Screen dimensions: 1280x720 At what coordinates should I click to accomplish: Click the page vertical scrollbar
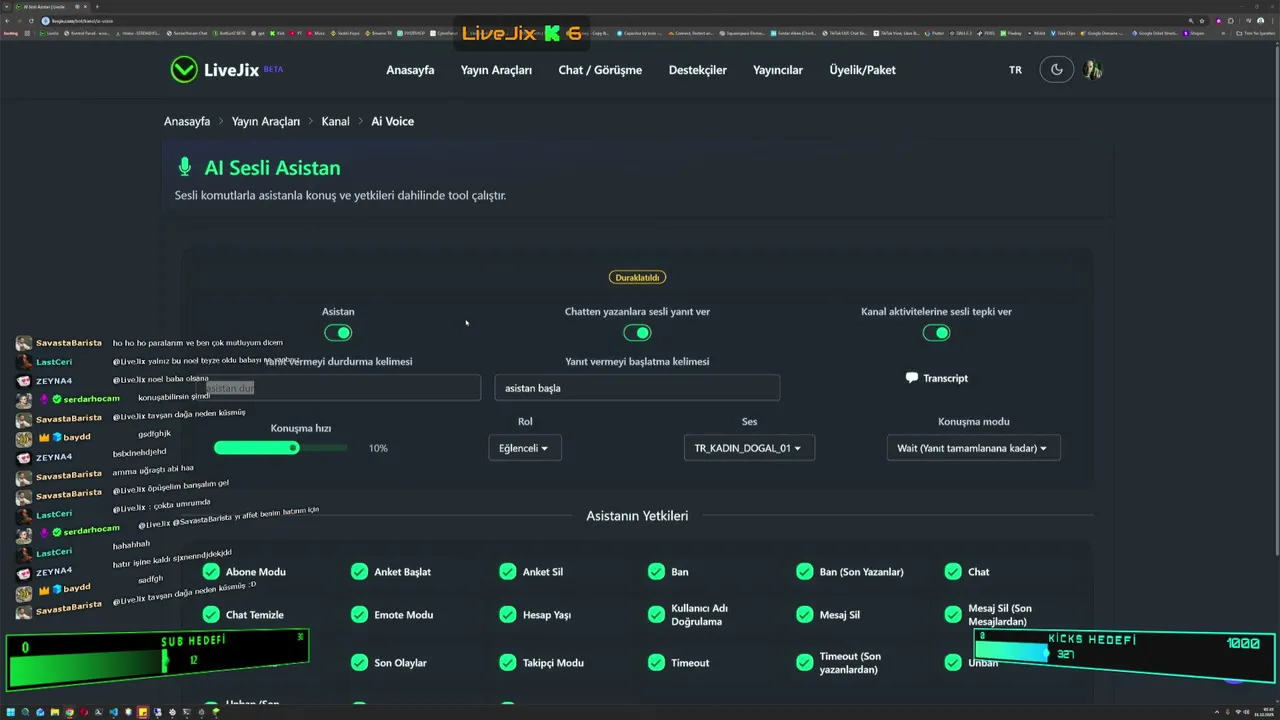coord(1275,300)
